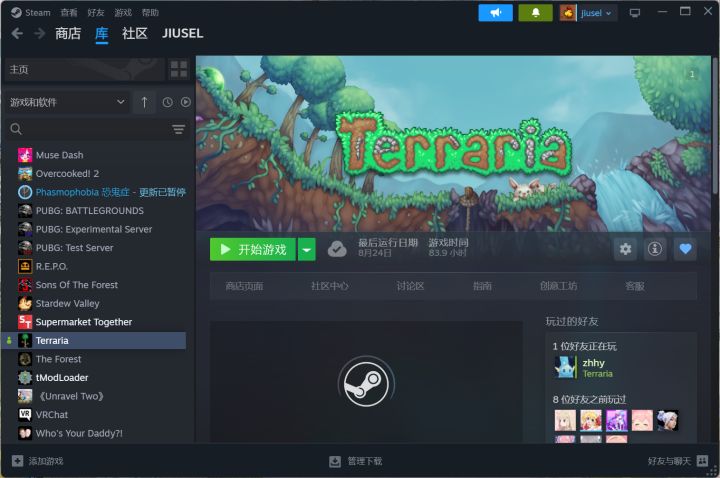Screen dimensions: 720x478
Task: Click into the library search field
Action: pyautogui.click(x=96, y=129)
